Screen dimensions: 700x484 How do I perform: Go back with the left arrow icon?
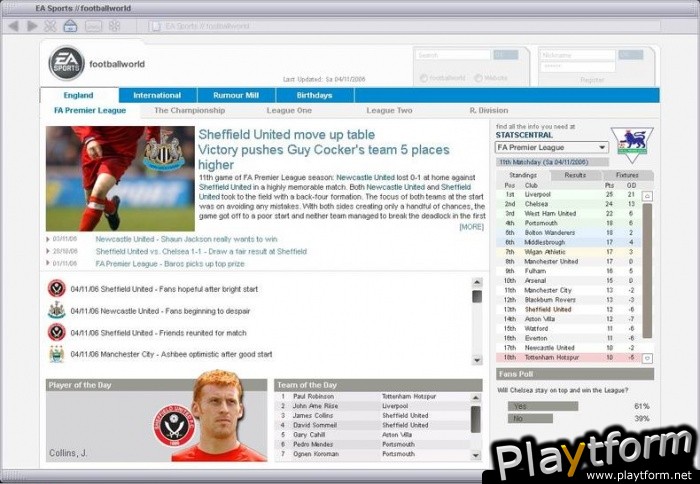coord(14,26)
